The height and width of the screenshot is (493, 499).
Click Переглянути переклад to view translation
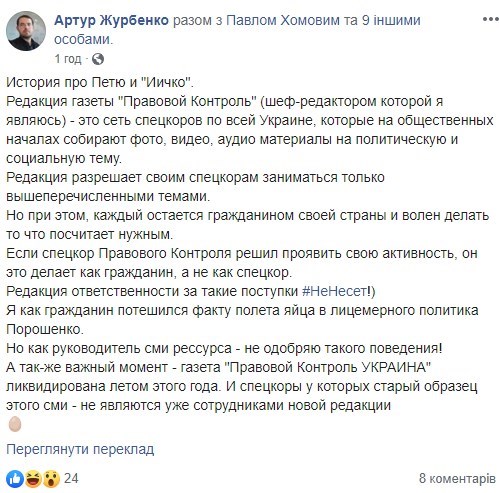click(x=80, y=449)
